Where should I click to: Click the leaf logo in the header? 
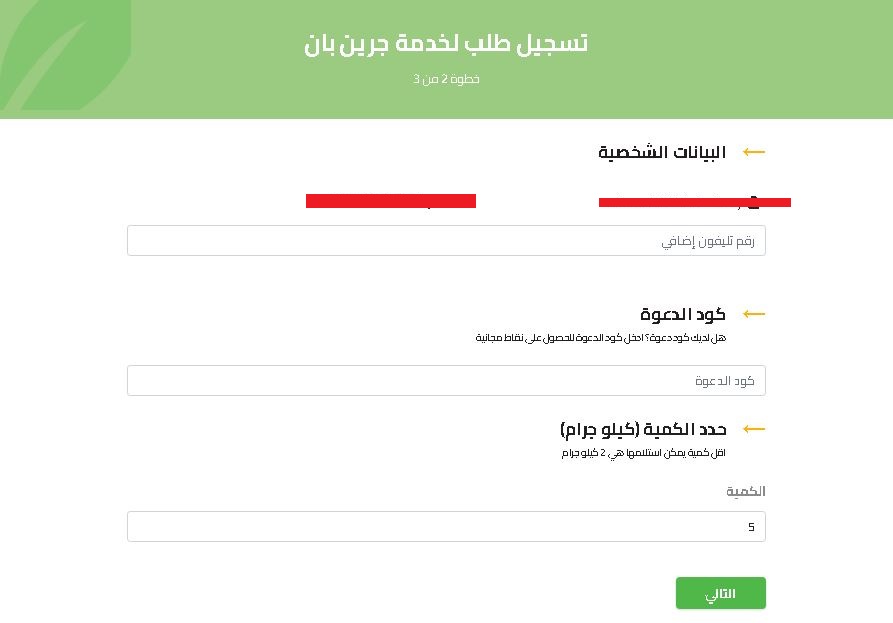[x=60, y=55]
